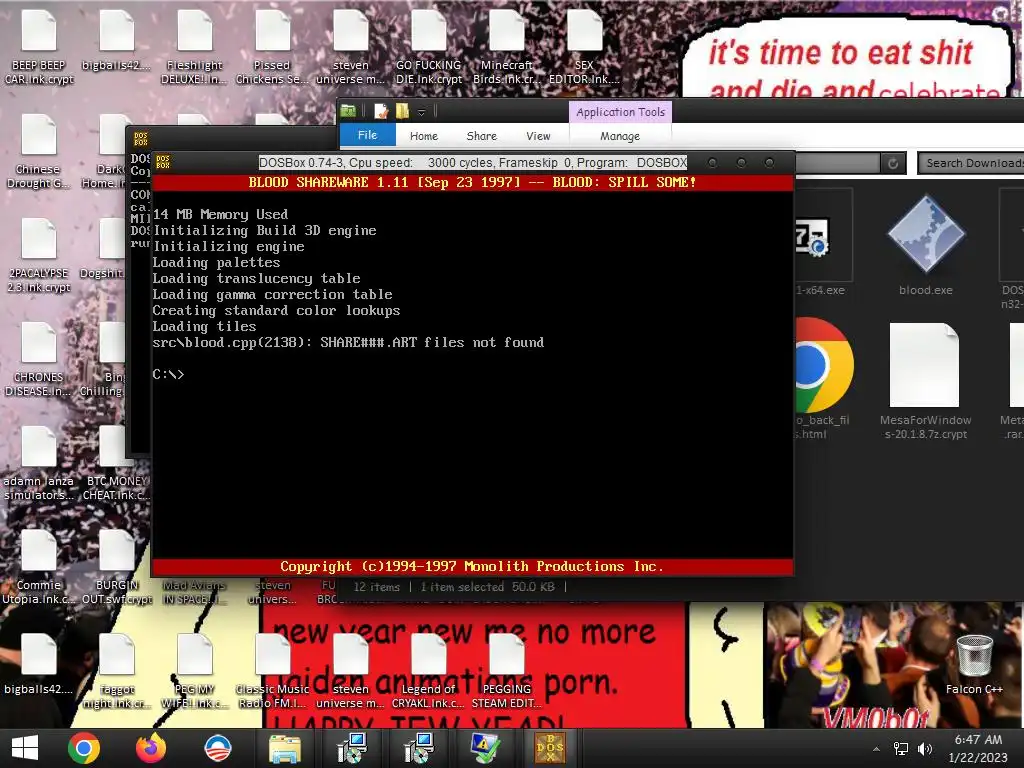Open the network tray icon
The height and width of the screenshot is (768, 1024).
pyautogui.click(x=901, y=748)
